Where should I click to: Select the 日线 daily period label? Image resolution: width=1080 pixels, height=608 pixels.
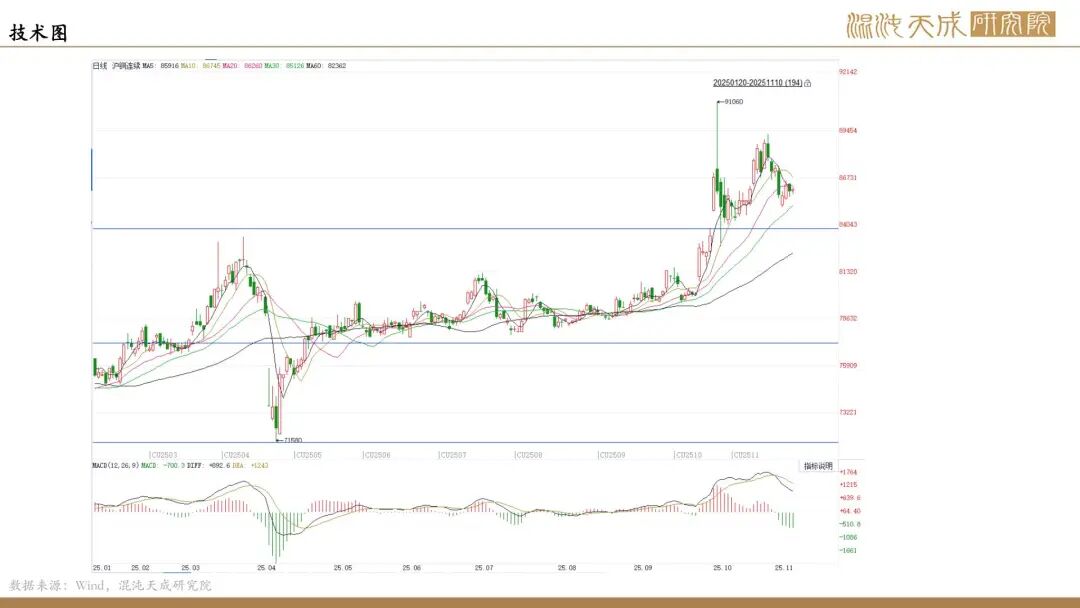click(x=100, y=66)
